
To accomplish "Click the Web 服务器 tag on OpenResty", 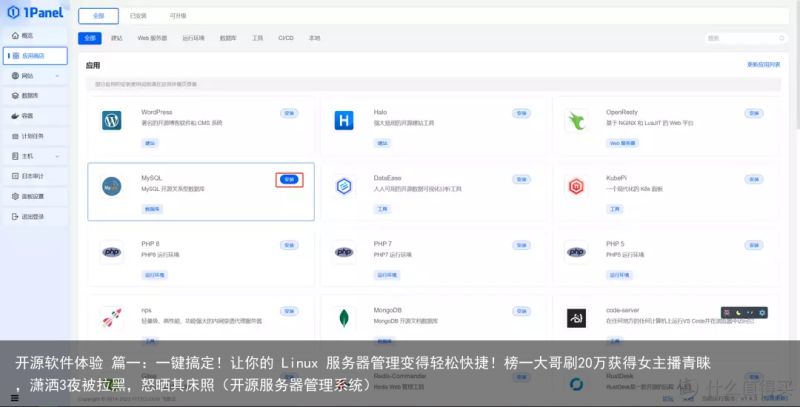I will click(x=622, y=143).
